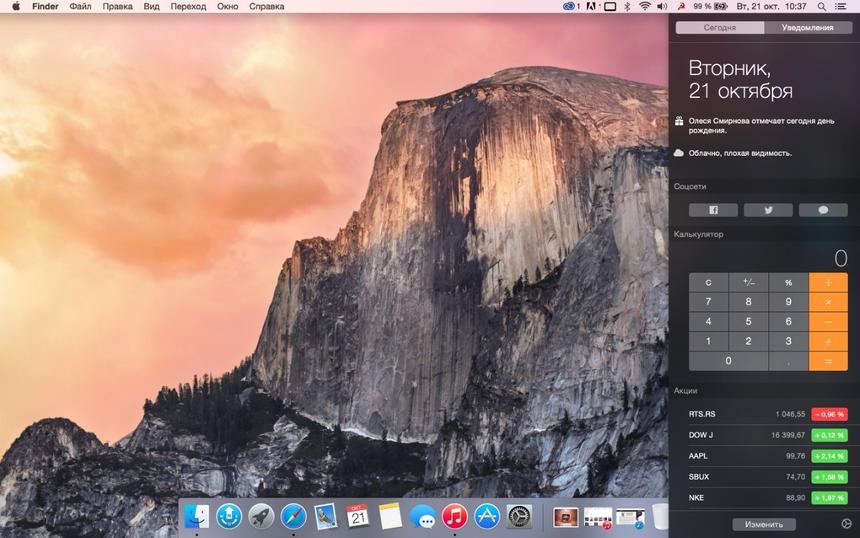Post to Facebook from the social widget

point(713,210)
